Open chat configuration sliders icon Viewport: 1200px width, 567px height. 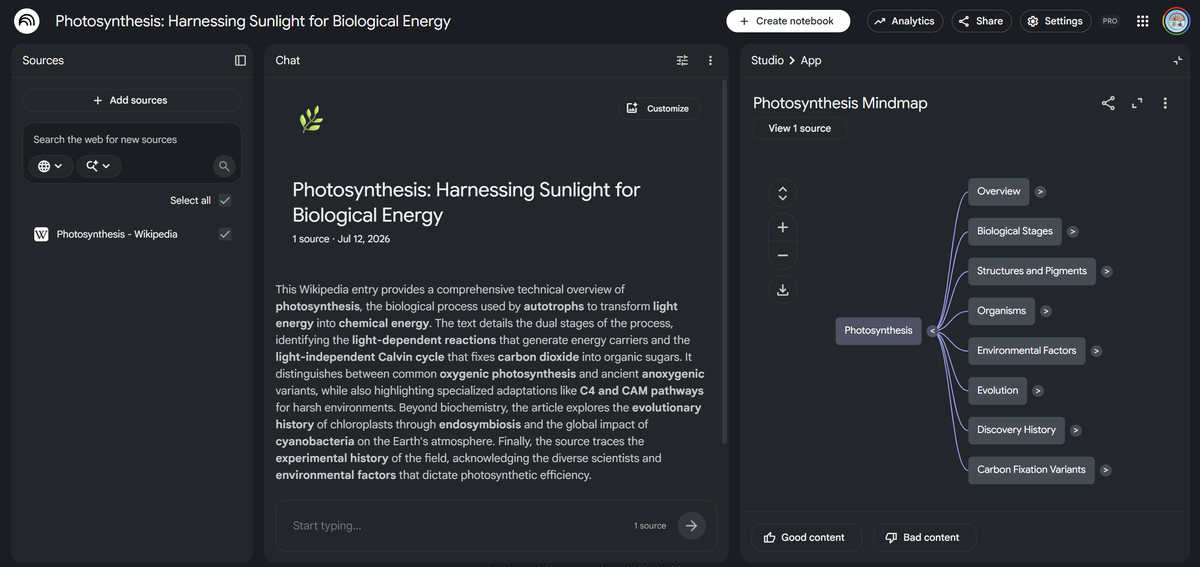tap(682, 60)
